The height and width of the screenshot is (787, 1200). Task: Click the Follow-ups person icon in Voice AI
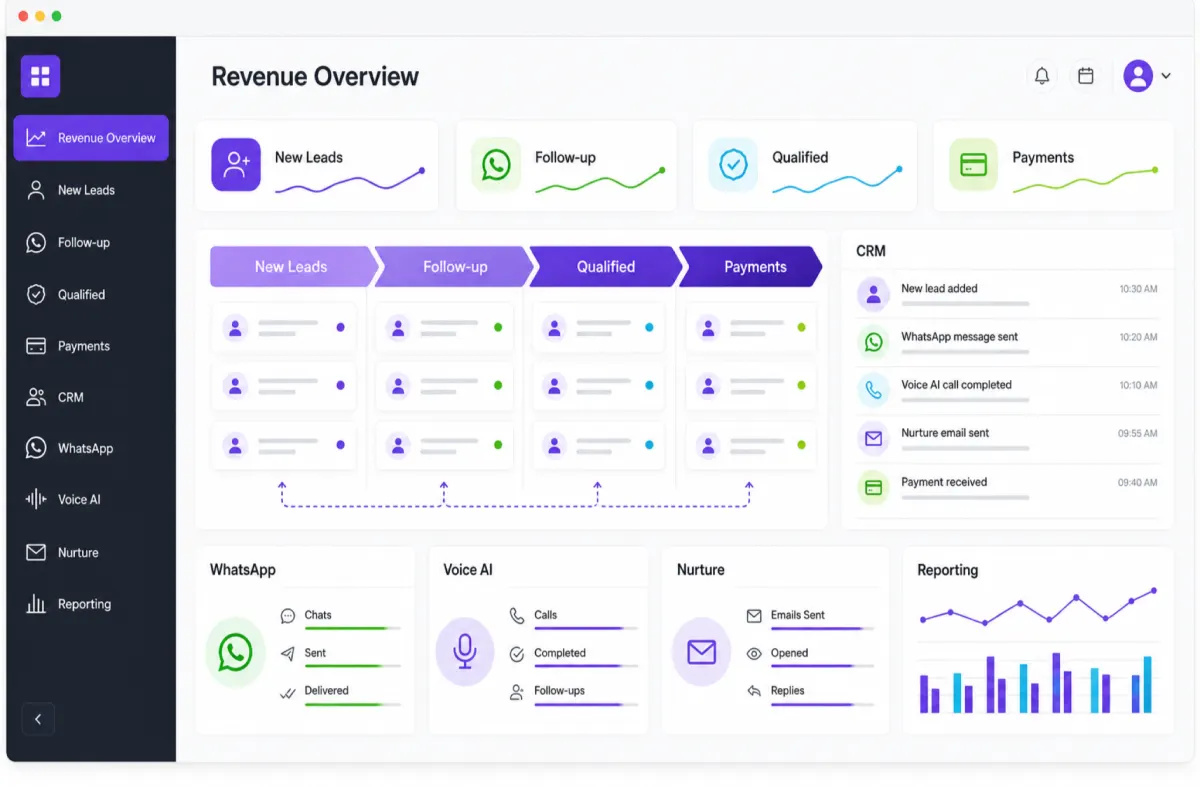pos(517,691)
